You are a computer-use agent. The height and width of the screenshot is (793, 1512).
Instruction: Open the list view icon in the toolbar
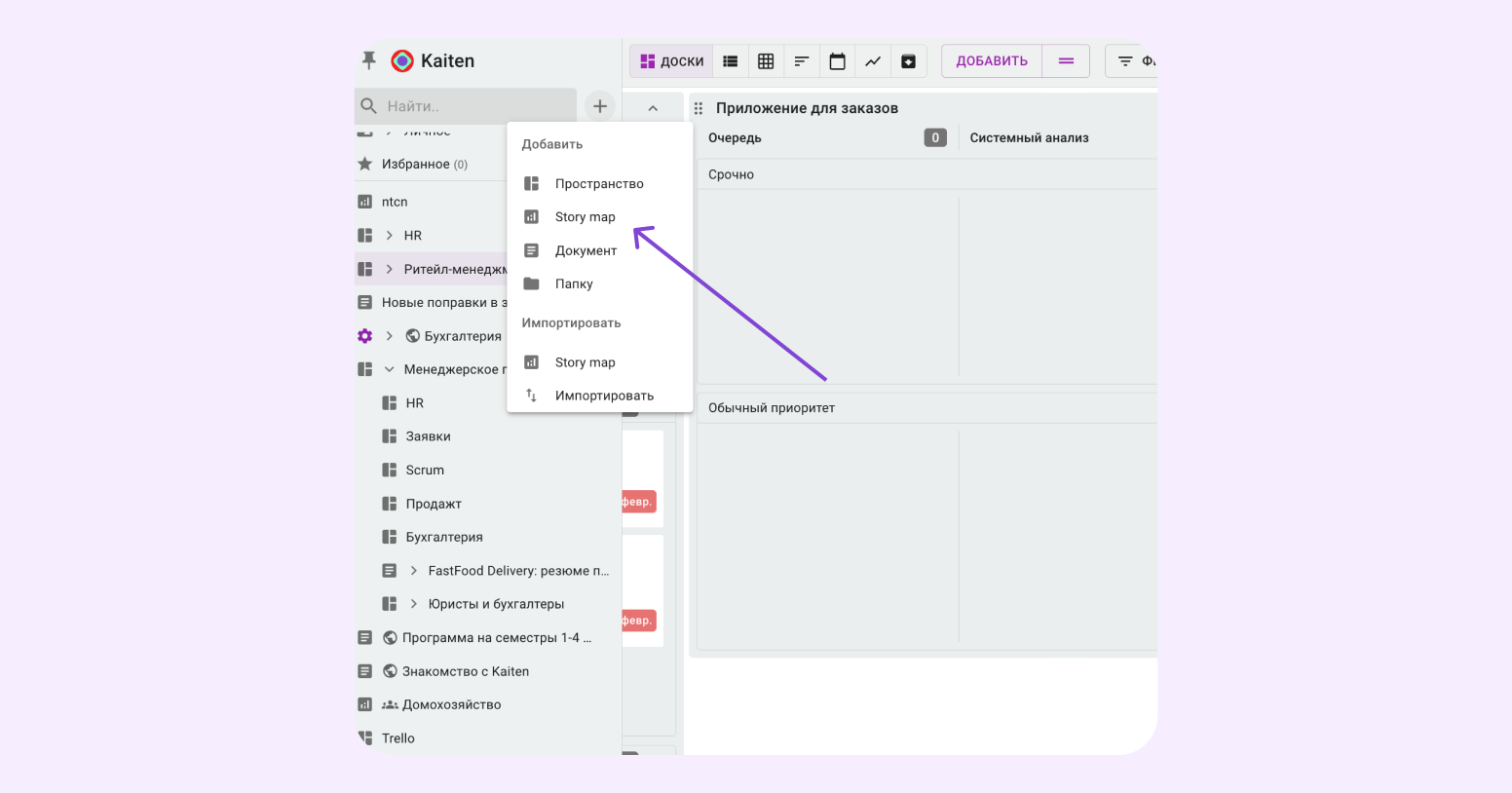tap(731, 60)
